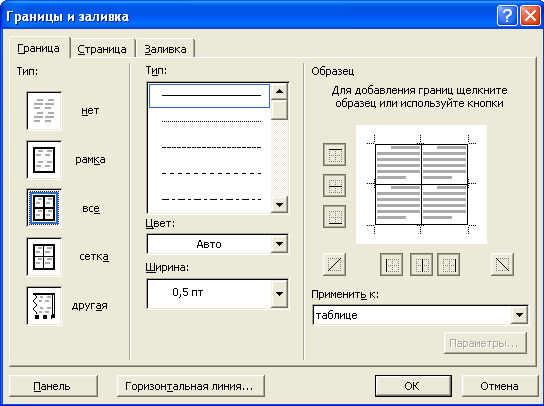Select the dash-dot line style

pos(210,200)
